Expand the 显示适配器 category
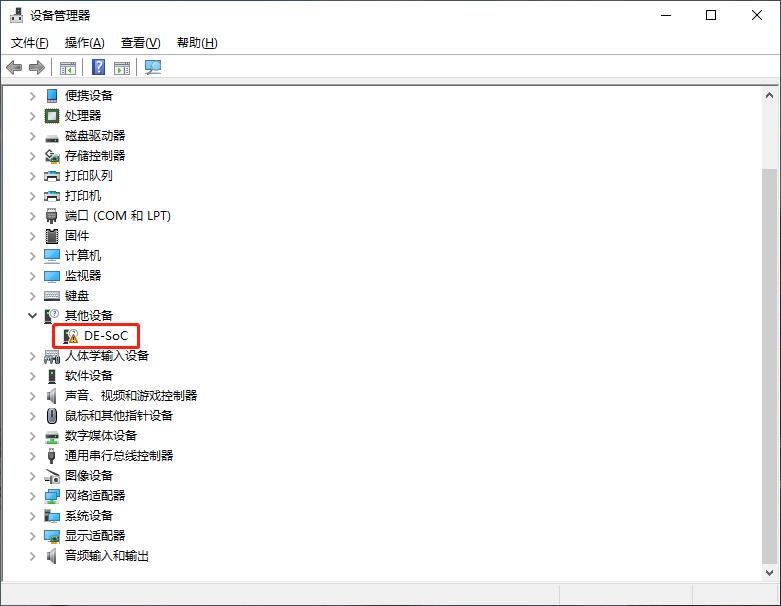 32,536
